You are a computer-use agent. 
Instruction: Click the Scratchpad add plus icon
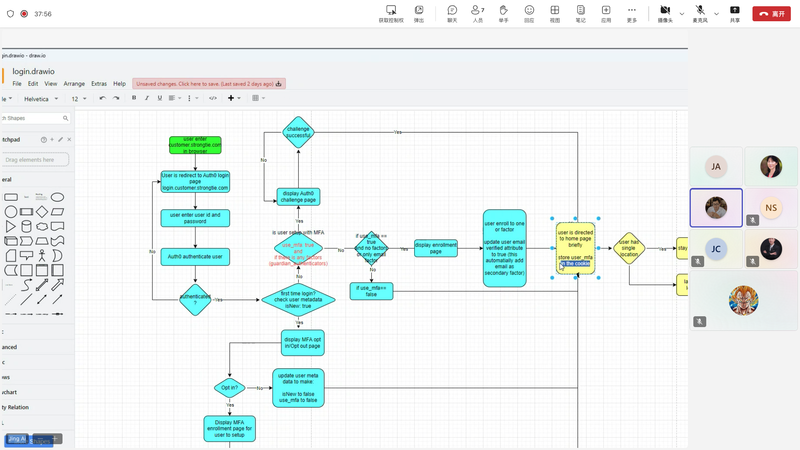(52, 140)
